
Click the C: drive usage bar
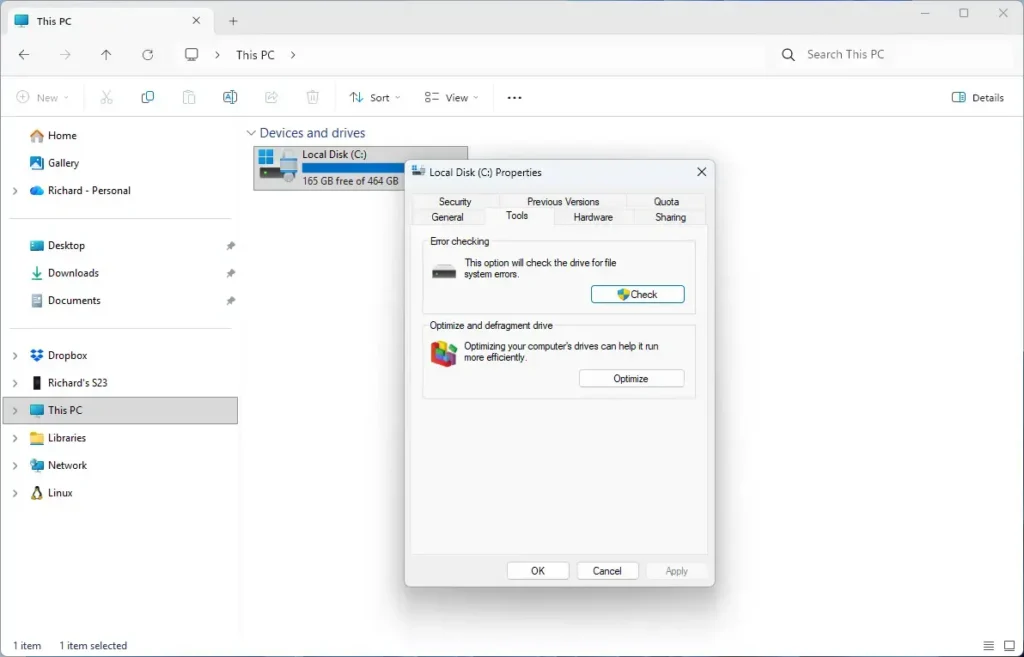[x=353, y=168]
